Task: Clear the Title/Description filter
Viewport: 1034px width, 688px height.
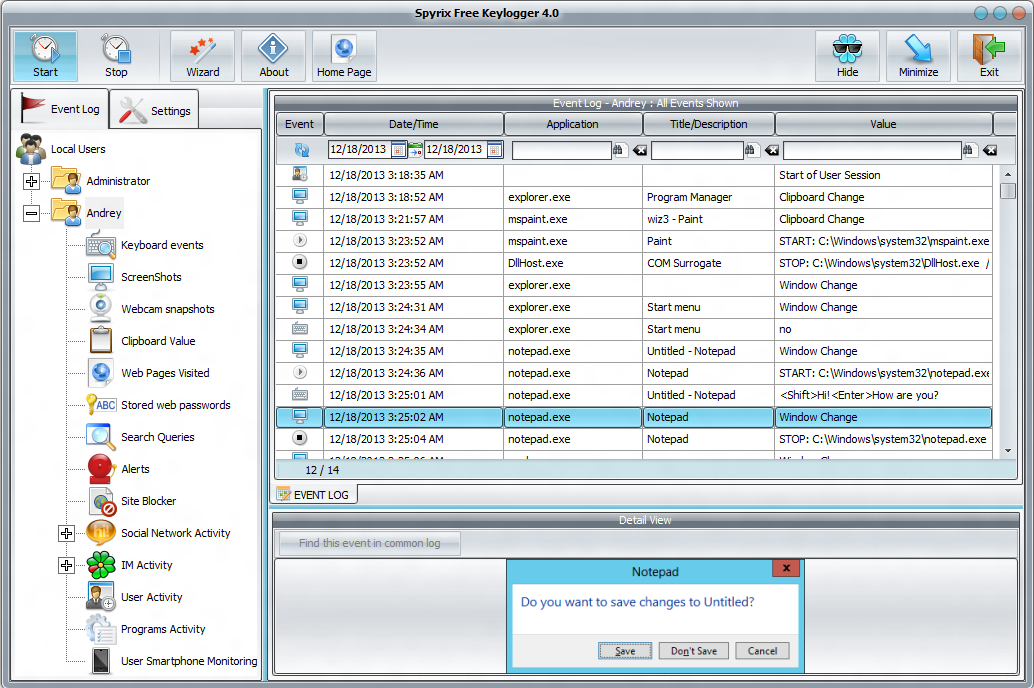Action: (x=772, y=150)
